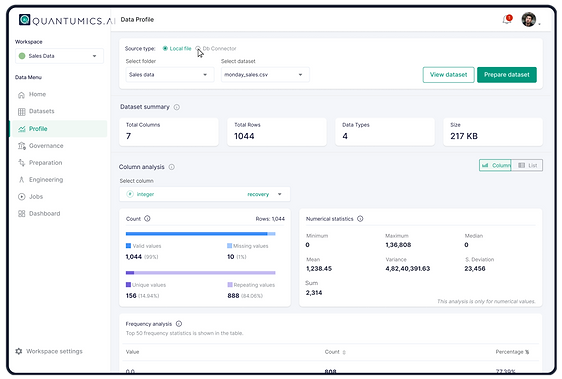Viewport: 562px width, 379px height.
Task: Show info icon next to Count
Action: coord(147,218)
